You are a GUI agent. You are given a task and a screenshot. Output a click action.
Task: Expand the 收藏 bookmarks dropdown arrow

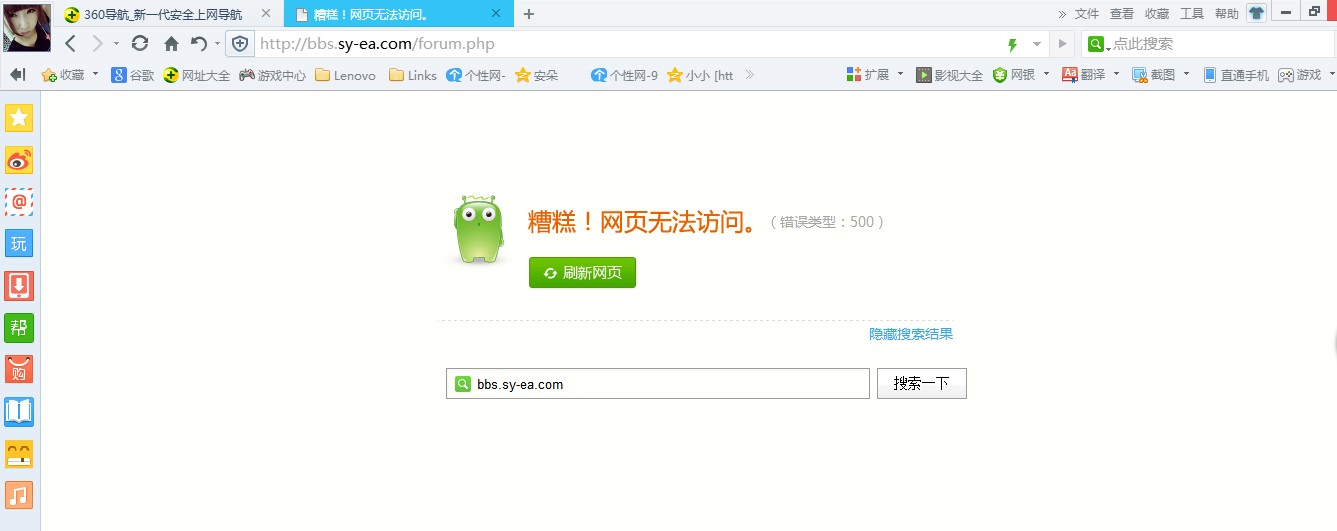click(96, 74)
